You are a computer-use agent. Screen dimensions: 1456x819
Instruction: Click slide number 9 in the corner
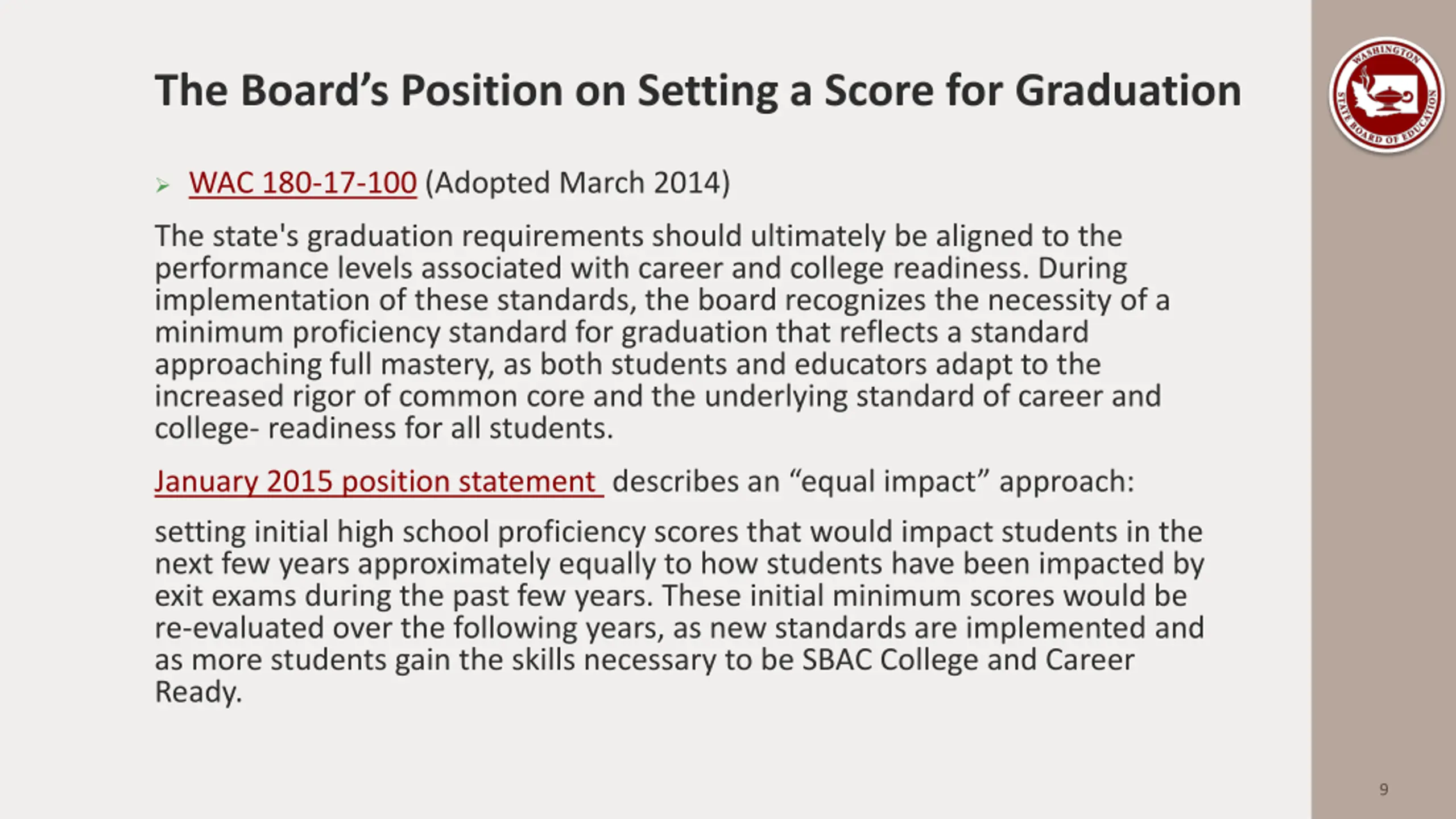click(x=1384, y=789)
